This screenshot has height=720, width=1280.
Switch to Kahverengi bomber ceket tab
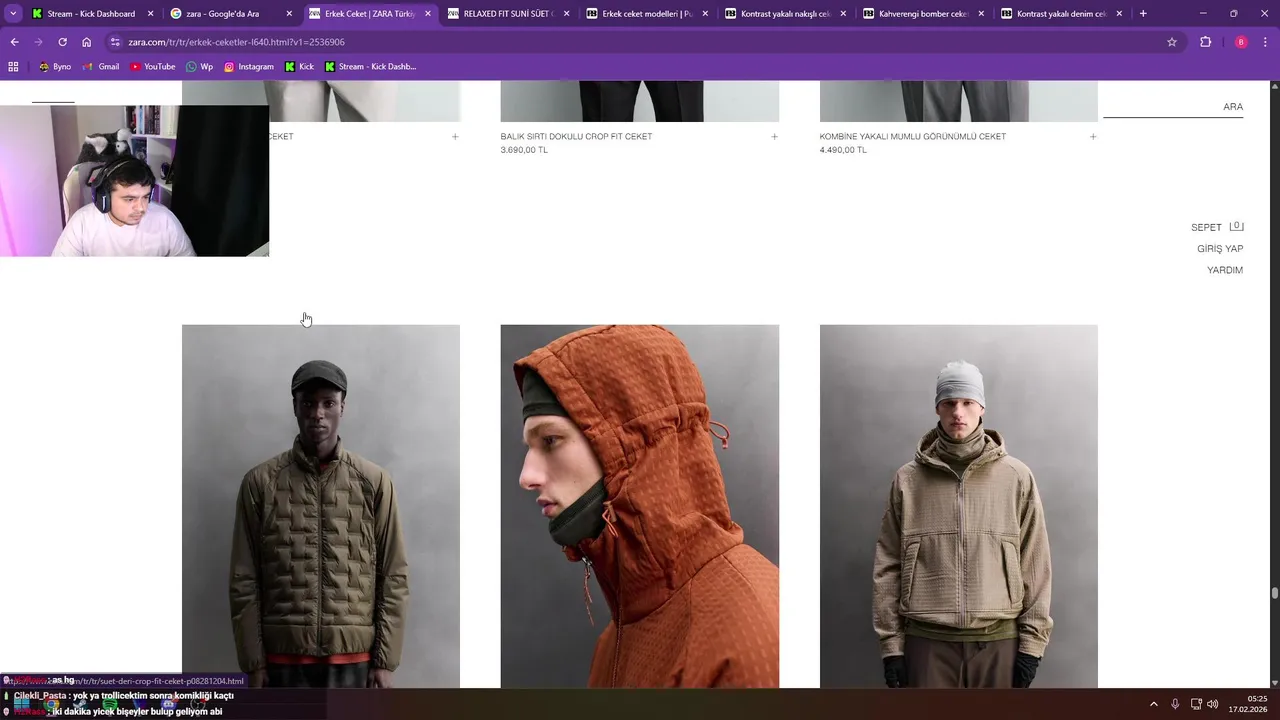pos(923,14)
